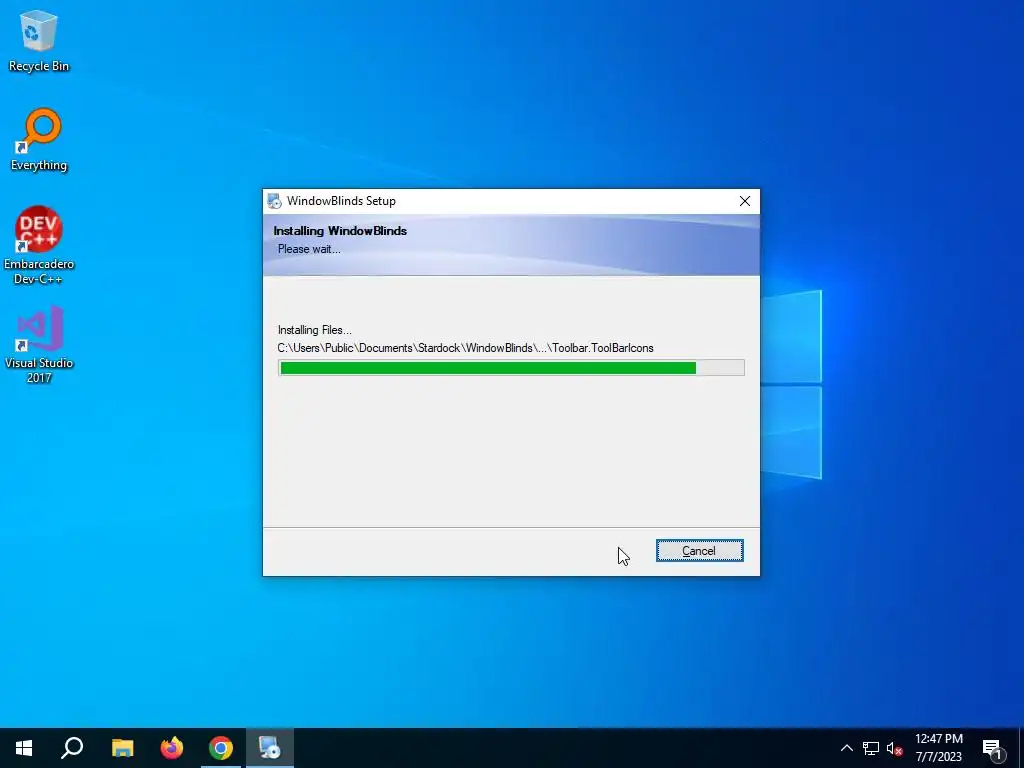Open the Windows Start menu
Screen dimensions: 1024x768
click(x=24, y=748)
